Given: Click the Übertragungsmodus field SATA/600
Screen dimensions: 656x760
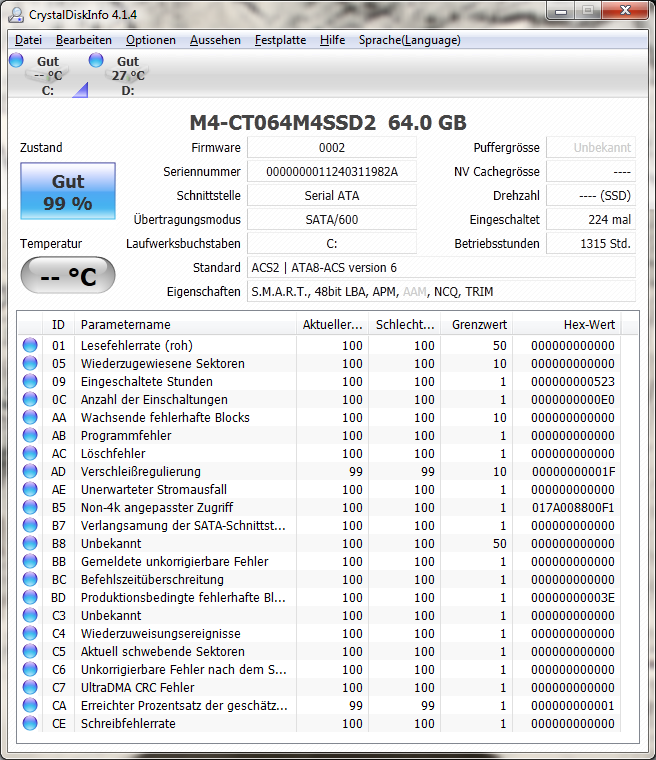Looking at the screenshot, I should click(332, 220).
